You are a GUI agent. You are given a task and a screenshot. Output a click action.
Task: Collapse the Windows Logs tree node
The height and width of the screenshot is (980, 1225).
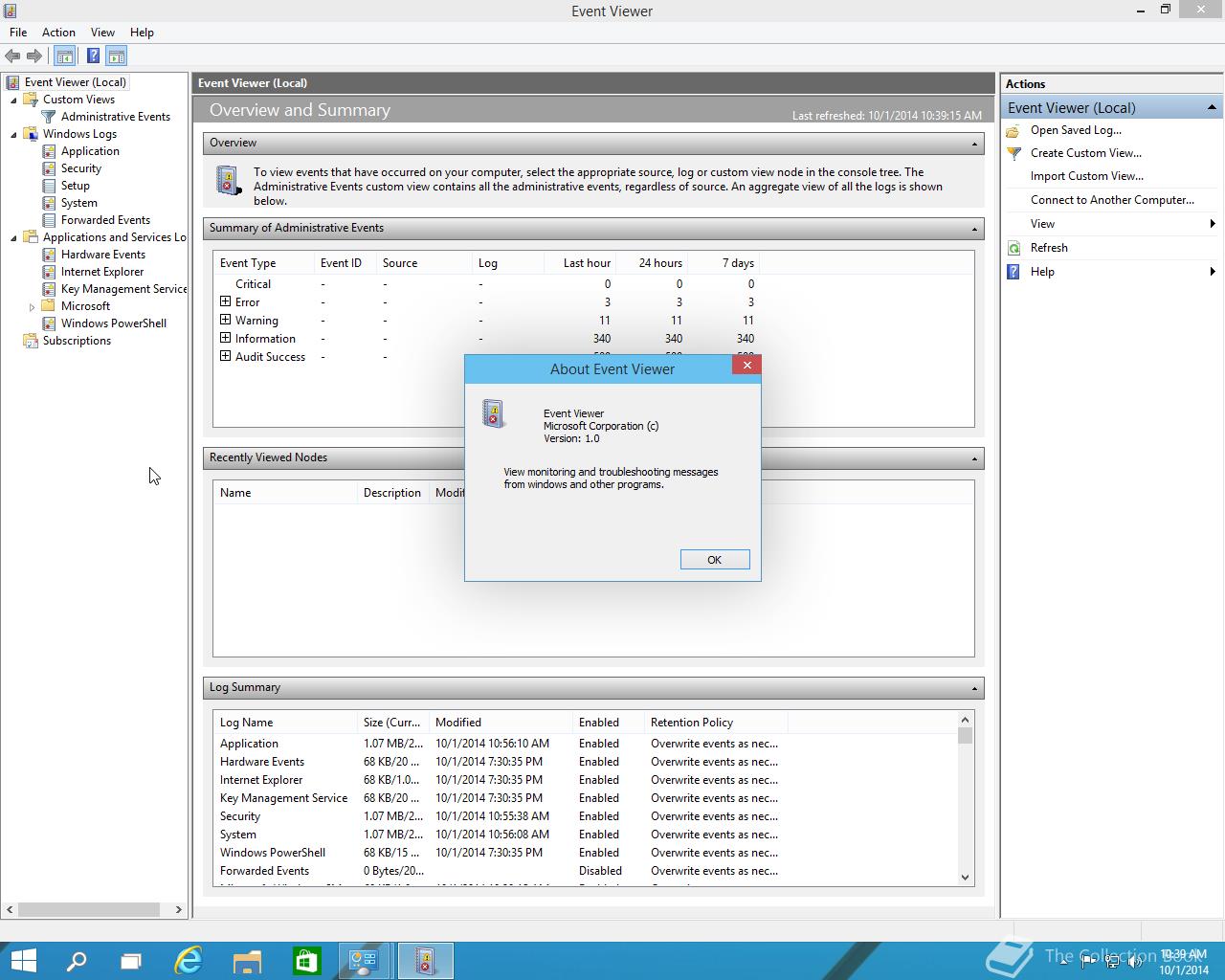(x=13, y=134)
